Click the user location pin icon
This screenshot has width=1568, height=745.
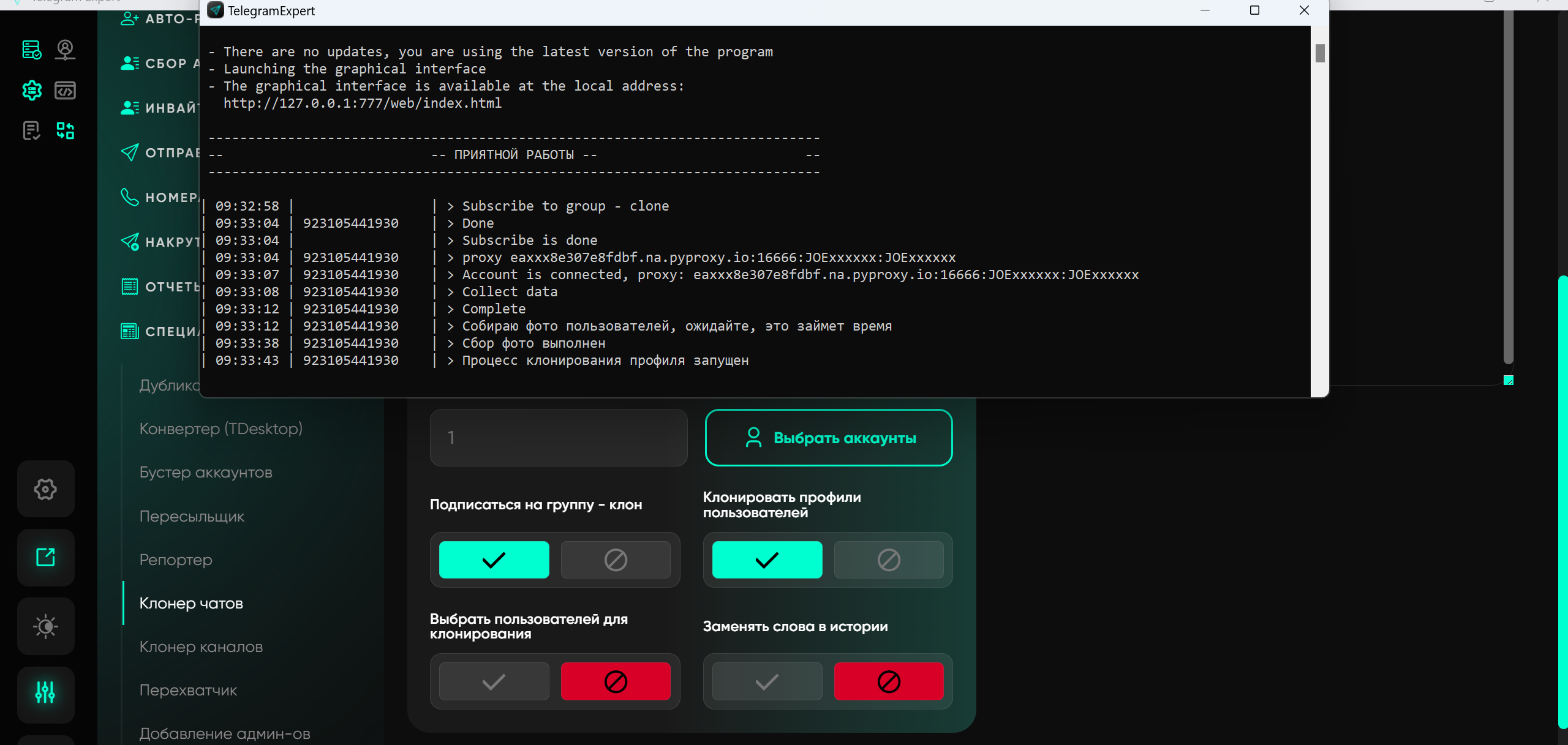(x=65, y=50)
